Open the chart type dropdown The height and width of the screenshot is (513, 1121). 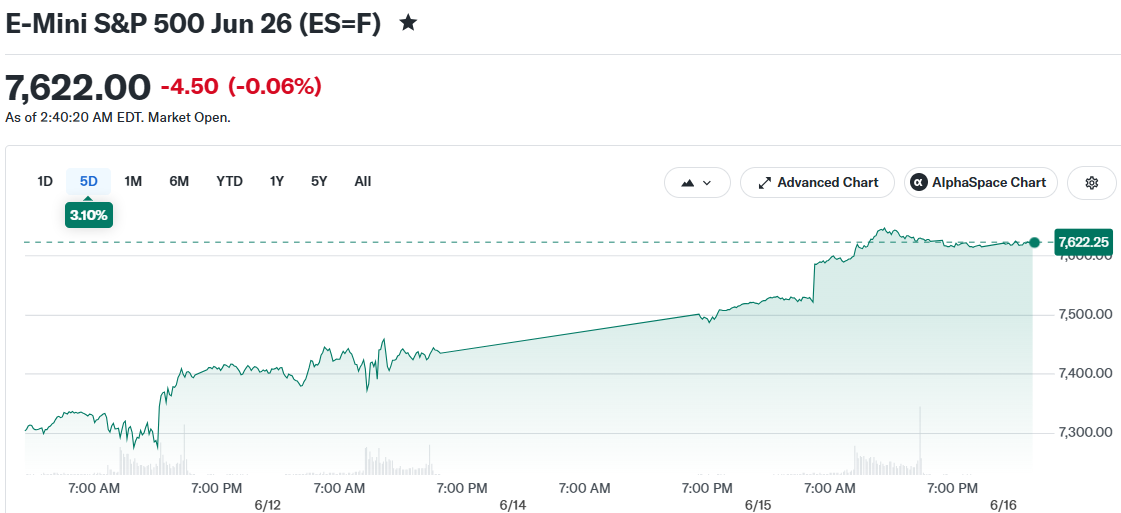[697, 183]
